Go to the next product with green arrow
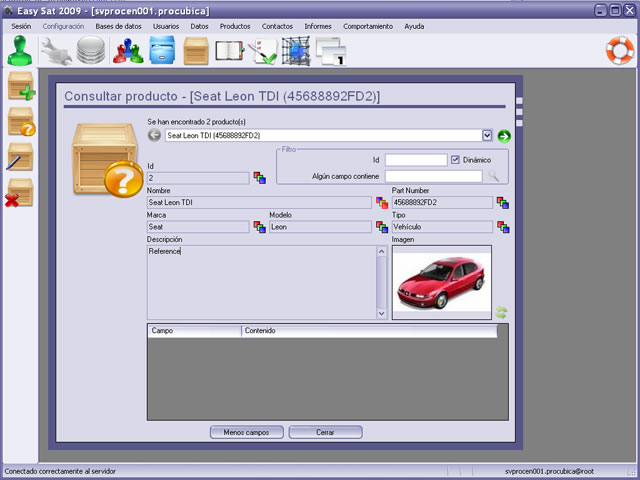The height and width of the screenshot is (480, 640). point(504,136)
